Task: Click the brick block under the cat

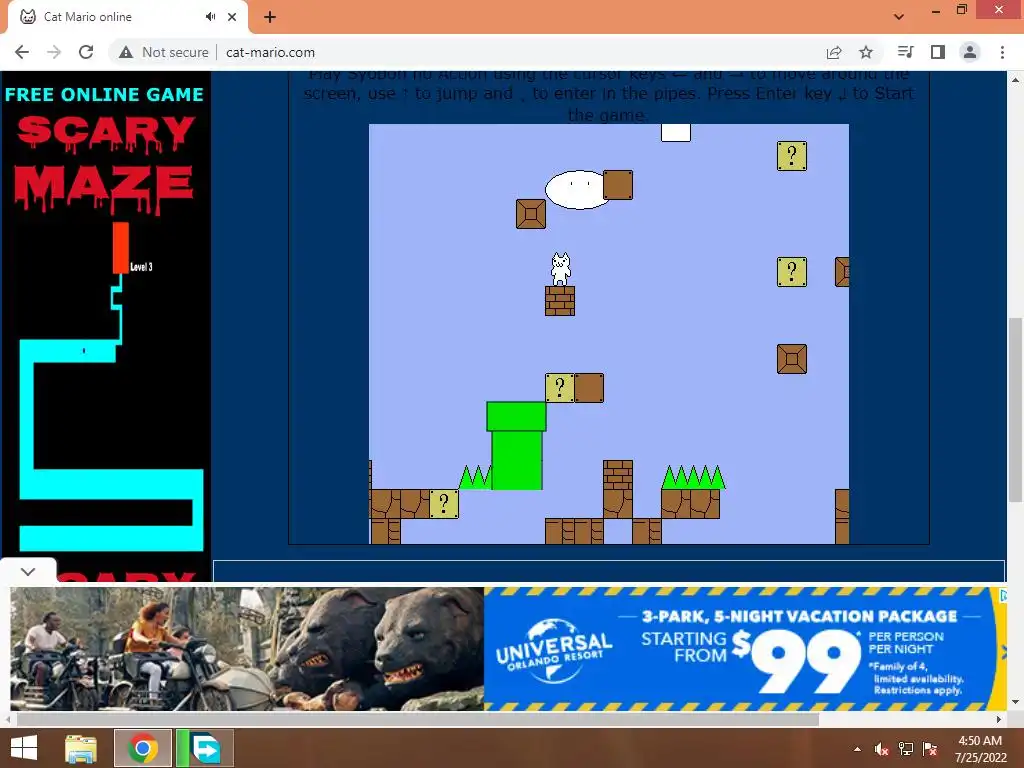Action: 560,301
